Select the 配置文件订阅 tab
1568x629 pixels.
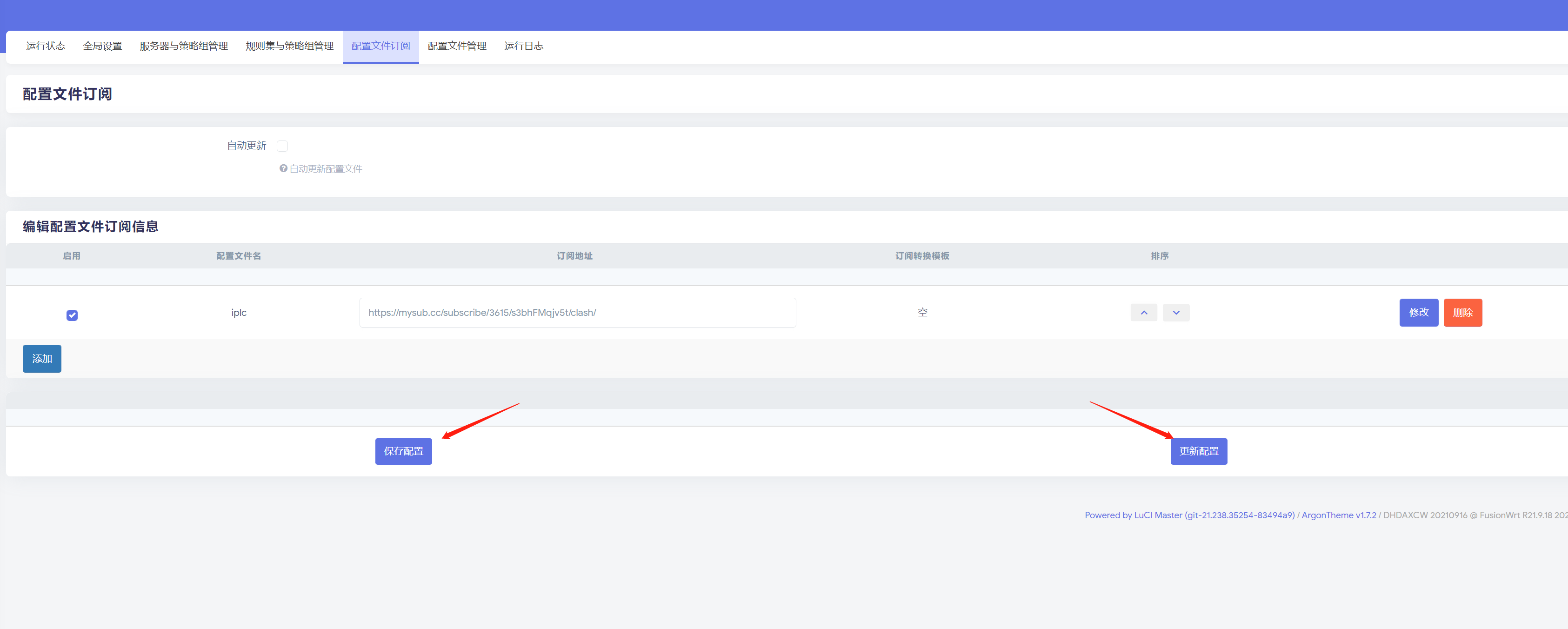(380, 46)
